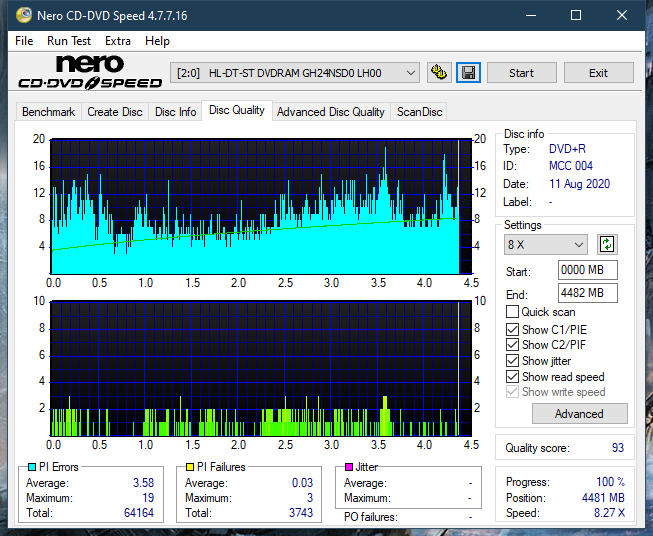Click PI Failures average value 0.03
This screenshot has width=653, height=536.
[302, 483]
